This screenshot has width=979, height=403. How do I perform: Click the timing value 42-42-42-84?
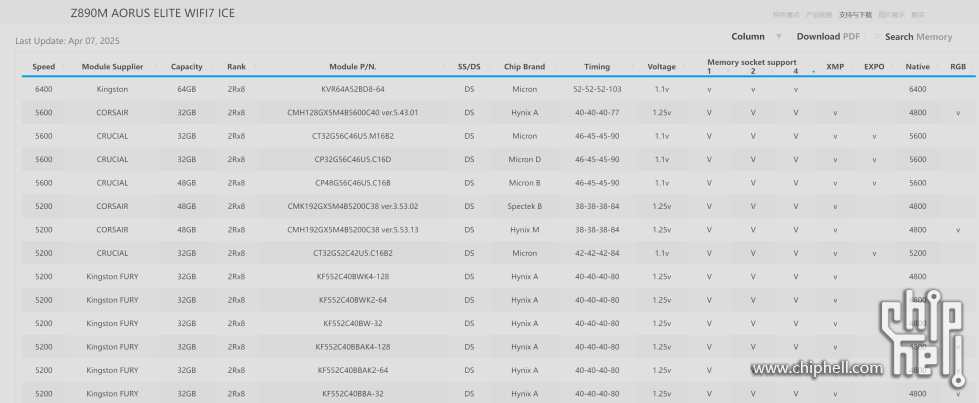coord(597,253)
